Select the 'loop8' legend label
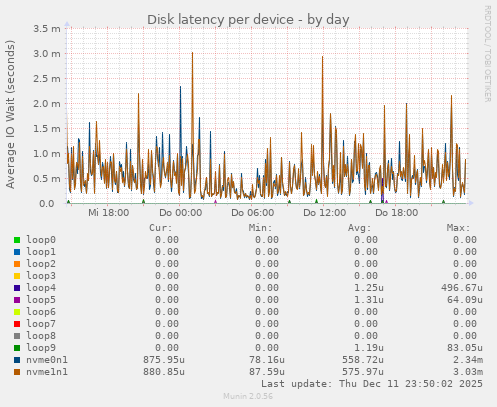This screenshot has width=497, height=407. [x=41, y=336]
